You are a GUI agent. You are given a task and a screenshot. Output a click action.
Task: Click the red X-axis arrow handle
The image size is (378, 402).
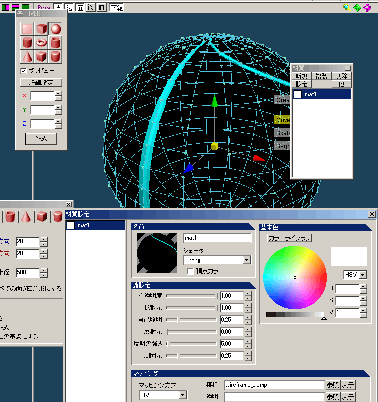(259, 158)
